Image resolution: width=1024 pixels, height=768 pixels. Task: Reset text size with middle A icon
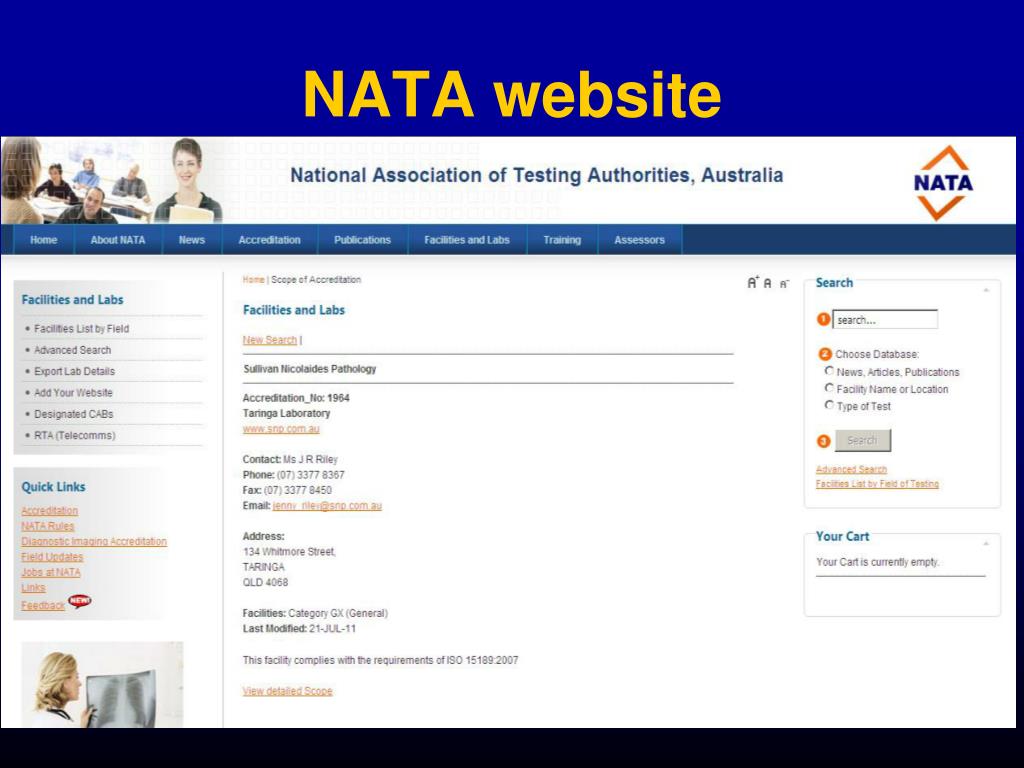[767, 283]
